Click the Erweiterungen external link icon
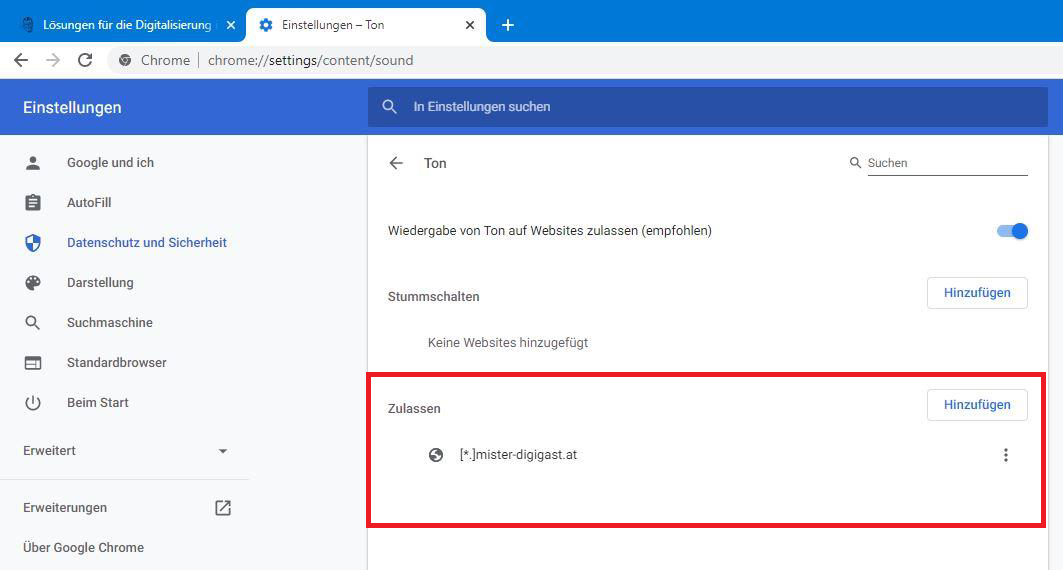 click(223, 508)
